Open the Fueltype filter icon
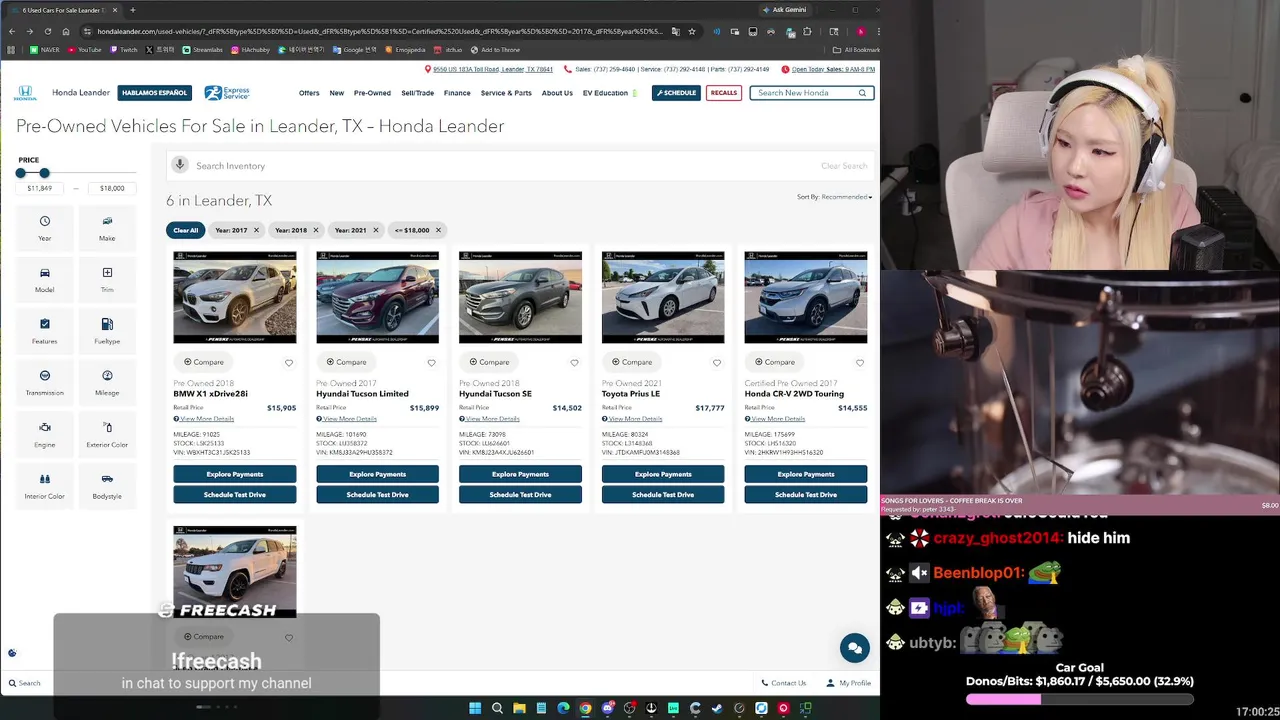The height and width of the screenshot is (720, 1280). pyautogui.click(x=107, y=324)
